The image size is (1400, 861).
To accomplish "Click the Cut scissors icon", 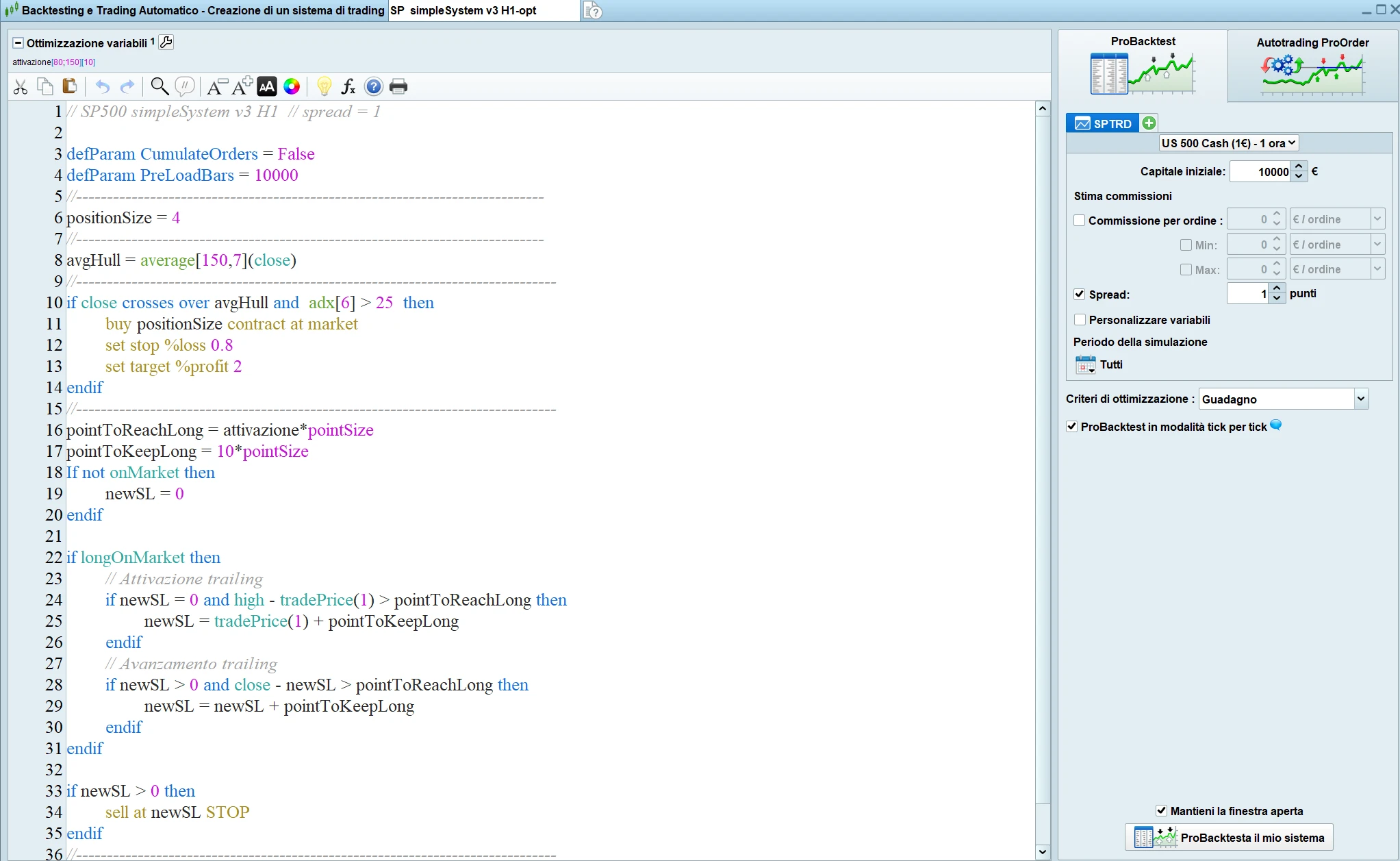I will 21,86.
